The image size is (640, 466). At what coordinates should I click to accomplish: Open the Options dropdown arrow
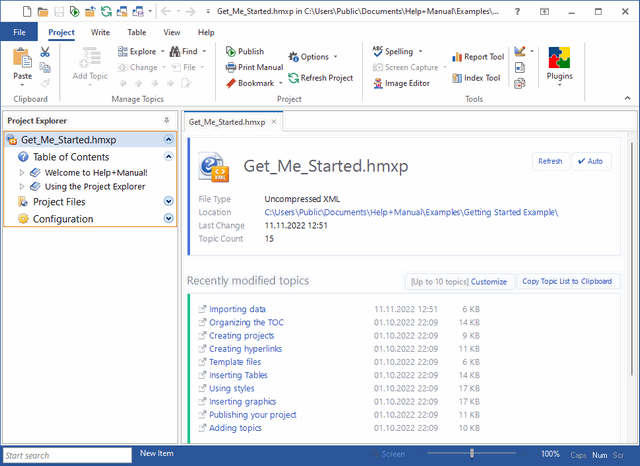(336, 57)
